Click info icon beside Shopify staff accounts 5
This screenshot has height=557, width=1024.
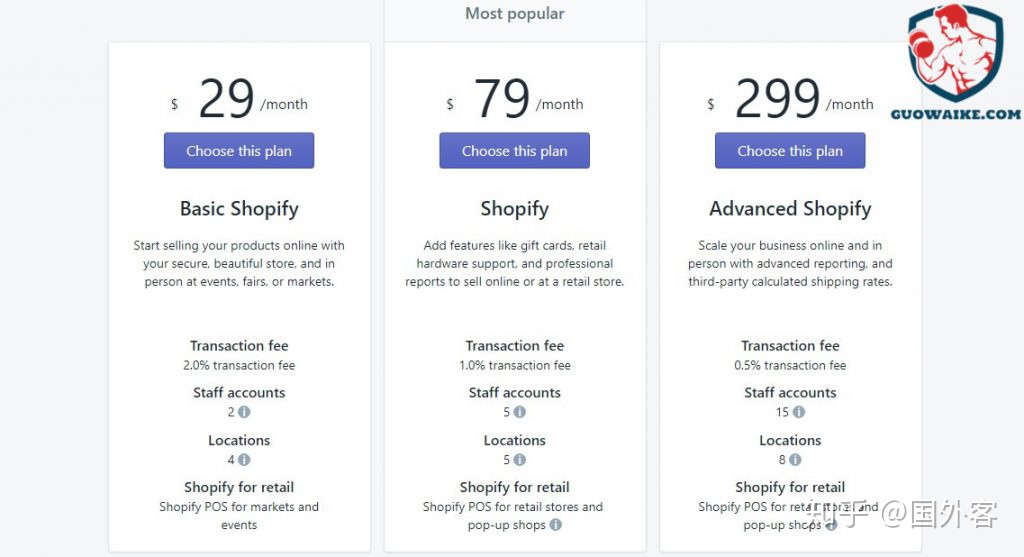(x=520, y=412)
